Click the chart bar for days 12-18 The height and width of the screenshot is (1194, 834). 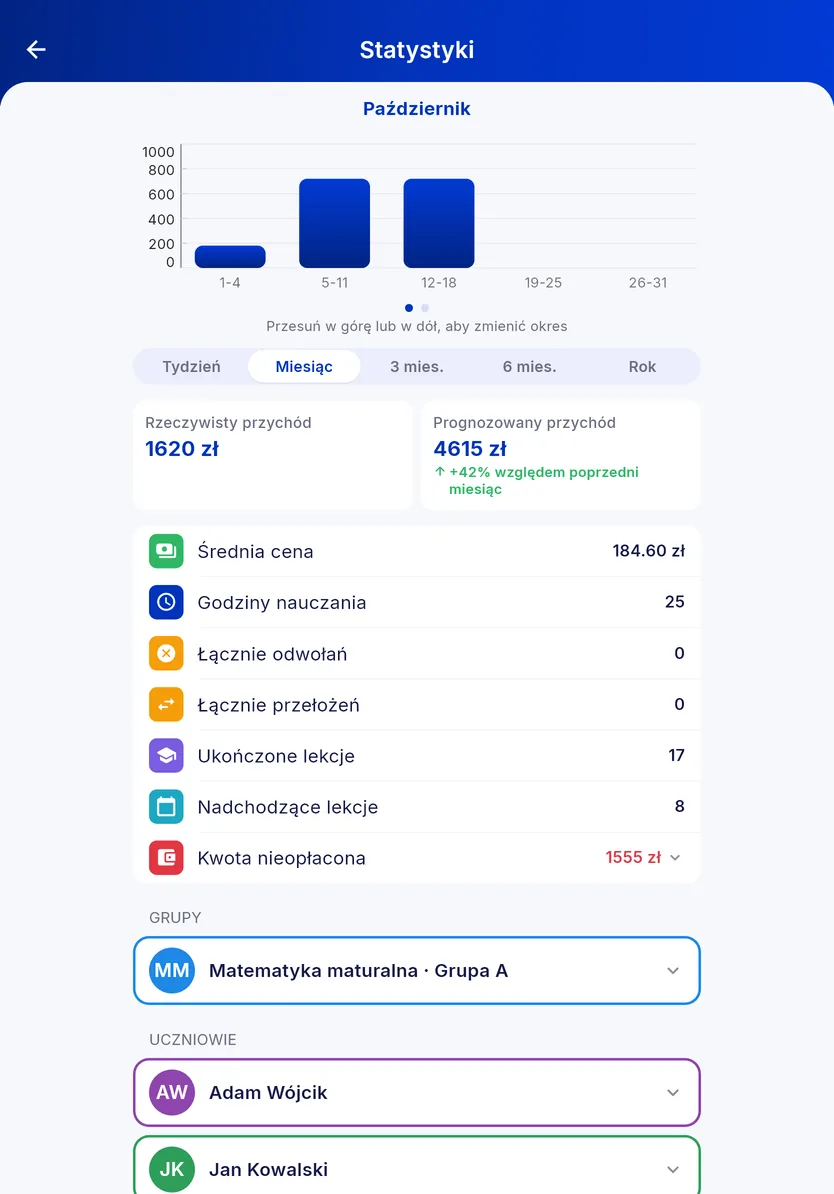(x=439, y=223)
